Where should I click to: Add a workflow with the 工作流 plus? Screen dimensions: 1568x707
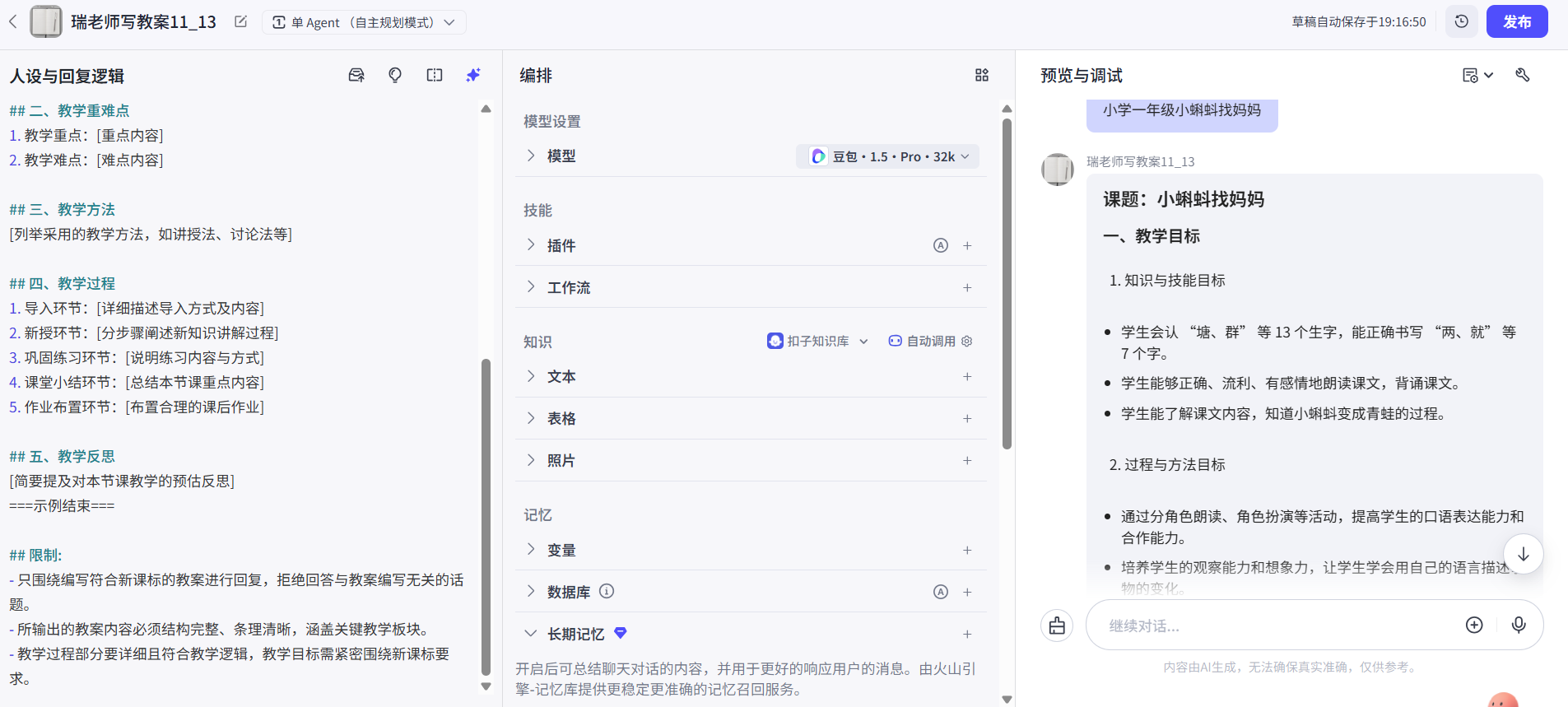(x=967, y=287)
